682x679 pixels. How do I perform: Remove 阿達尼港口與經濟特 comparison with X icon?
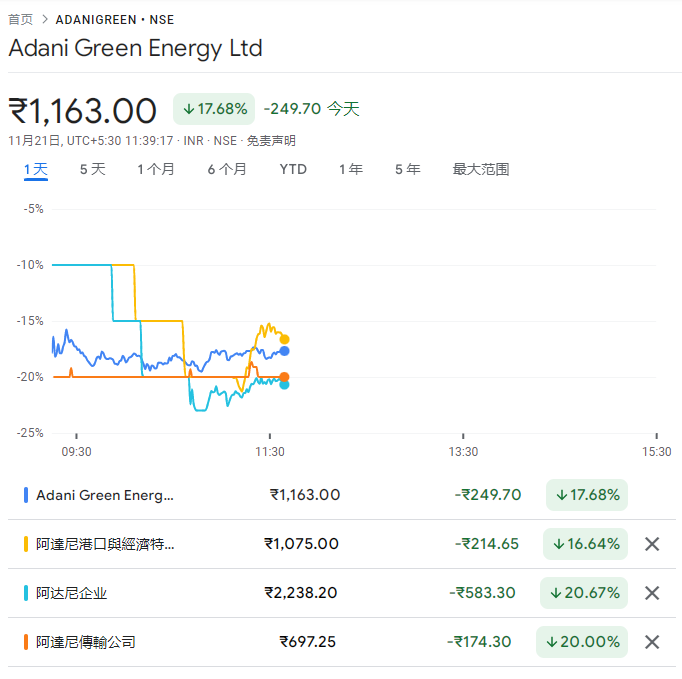(x=652, y=544)
